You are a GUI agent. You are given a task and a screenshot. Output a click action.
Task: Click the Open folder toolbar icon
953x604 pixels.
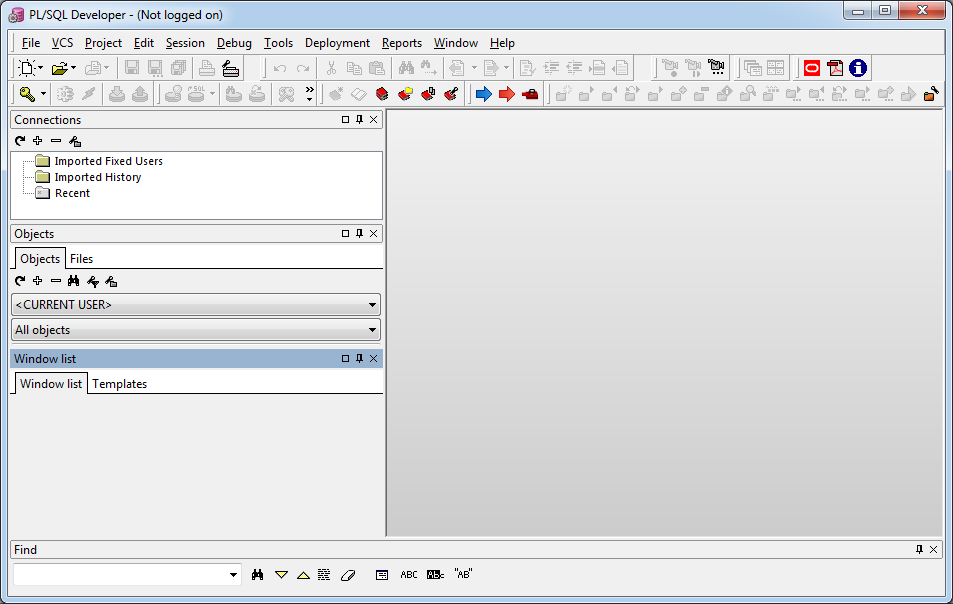[60, 68]
